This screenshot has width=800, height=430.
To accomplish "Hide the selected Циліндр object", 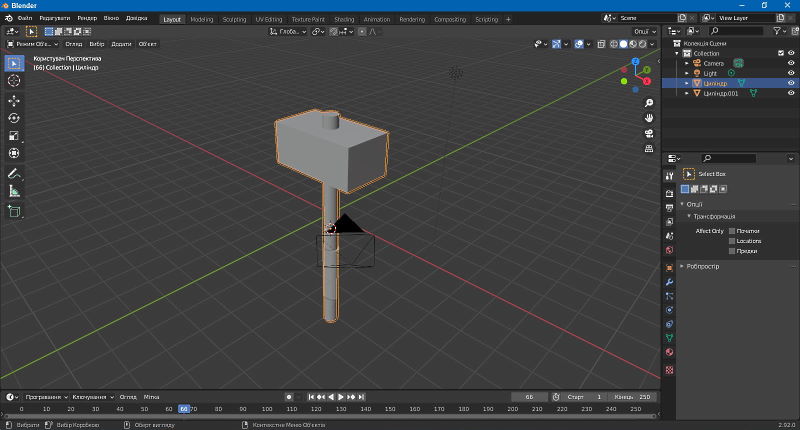I will [791, 83].
